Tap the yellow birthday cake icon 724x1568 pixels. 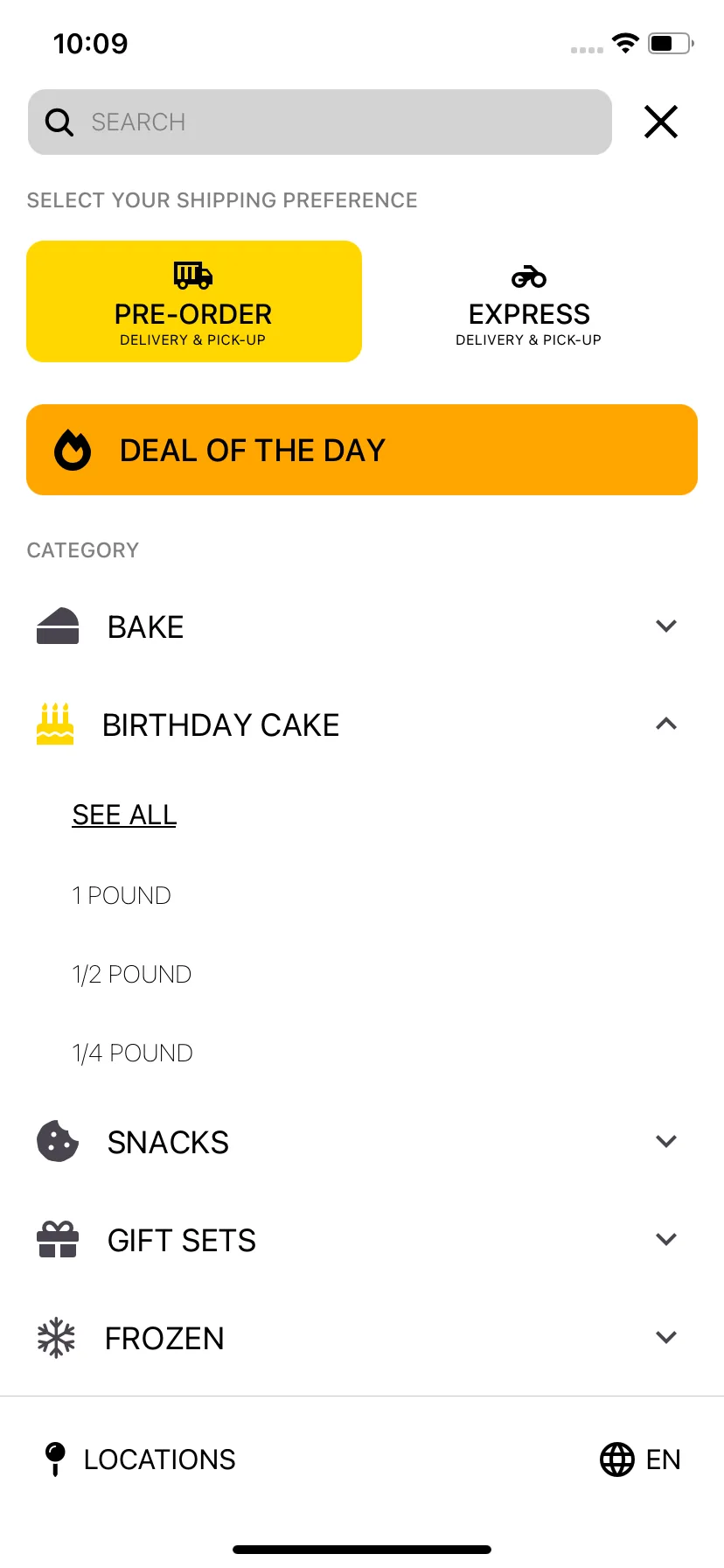point(55,724)
